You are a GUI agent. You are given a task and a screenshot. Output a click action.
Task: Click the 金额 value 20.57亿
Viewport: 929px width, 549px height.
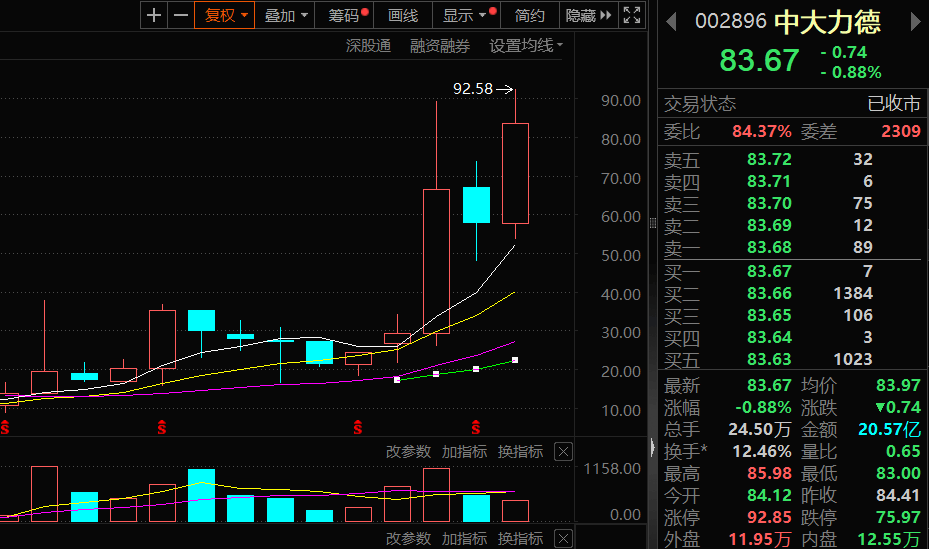[889, 429]
